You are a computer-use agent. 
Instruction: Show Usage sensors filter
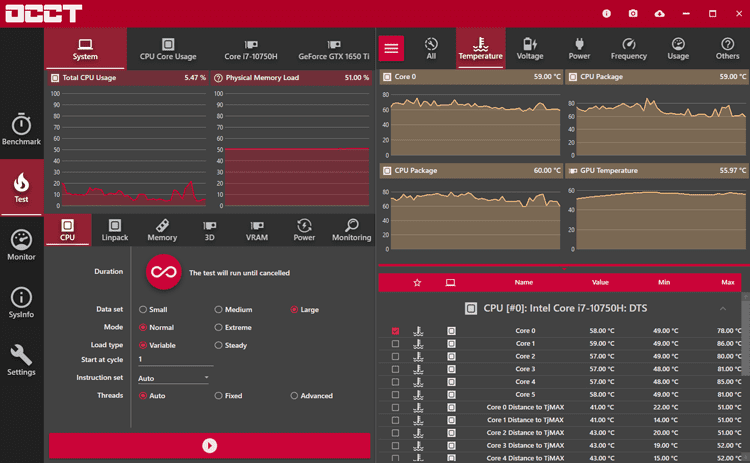tap(678, 48)
